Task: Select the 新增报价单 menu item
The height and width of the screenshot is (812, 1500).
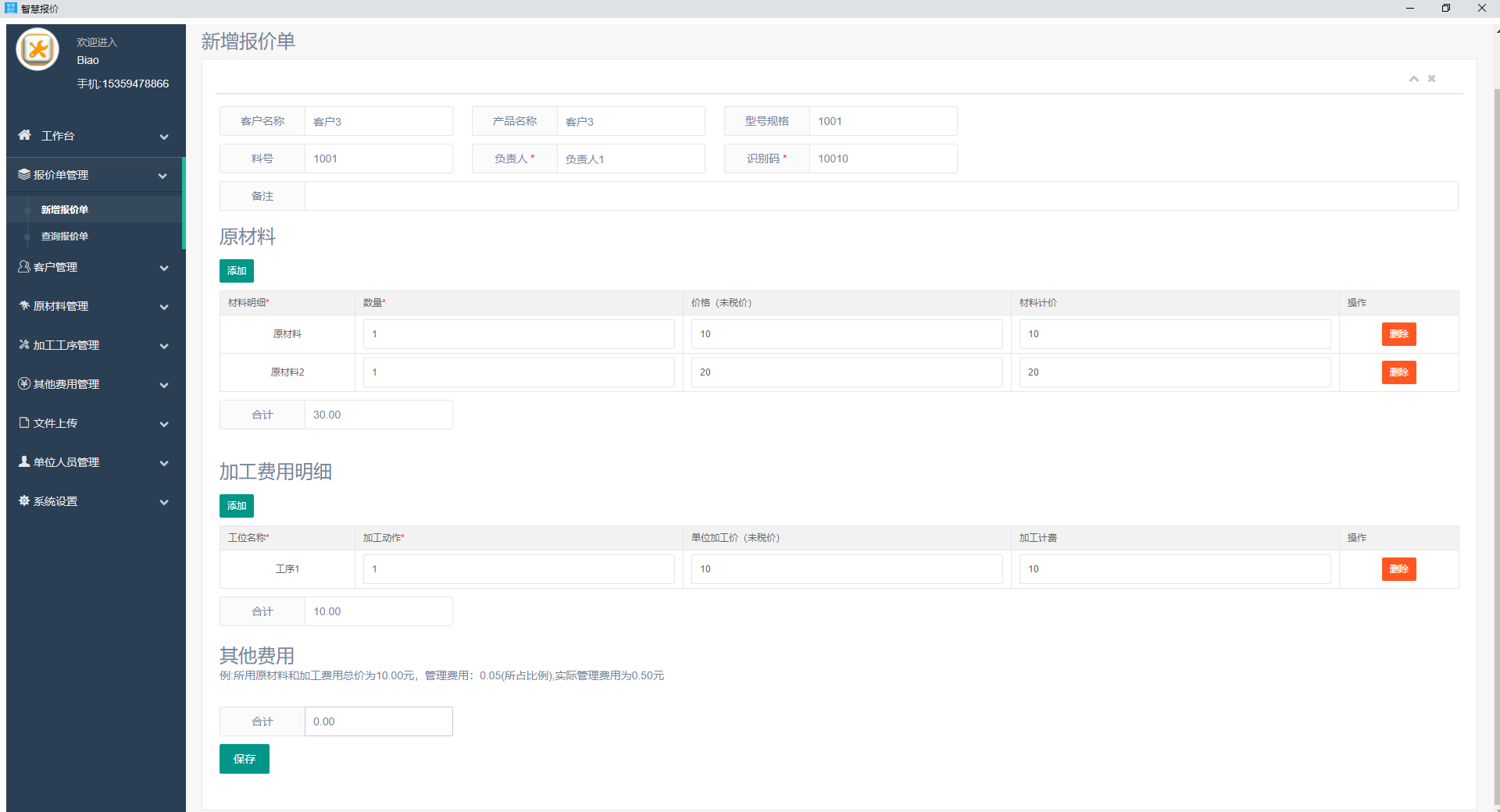Action: [66, 209]
